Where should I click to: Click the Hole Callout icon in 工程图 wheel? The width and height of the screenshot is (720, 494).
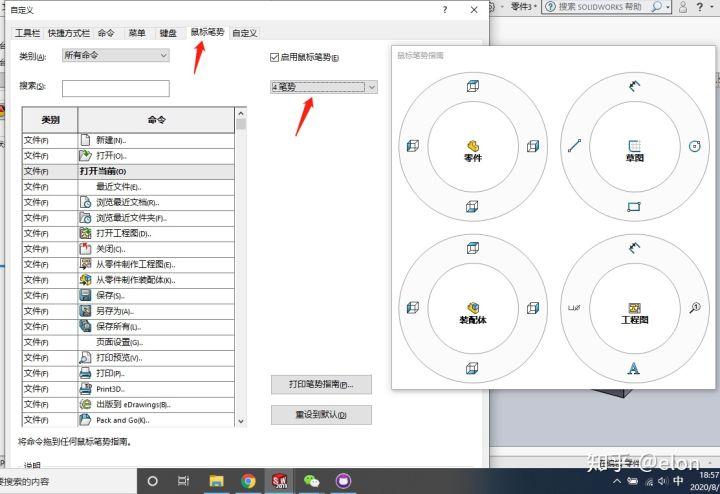574,308
